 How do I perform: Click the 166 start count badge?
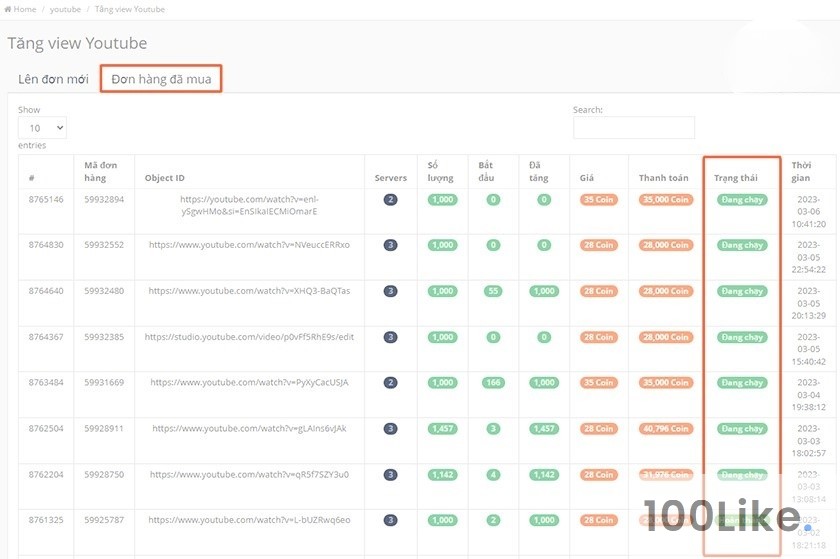pyautogui.click(x=493, y=383)
